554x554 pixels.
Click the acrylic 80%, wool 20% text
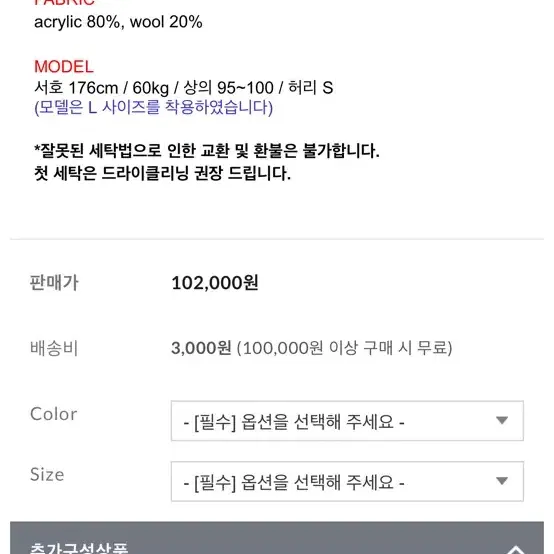118,22
